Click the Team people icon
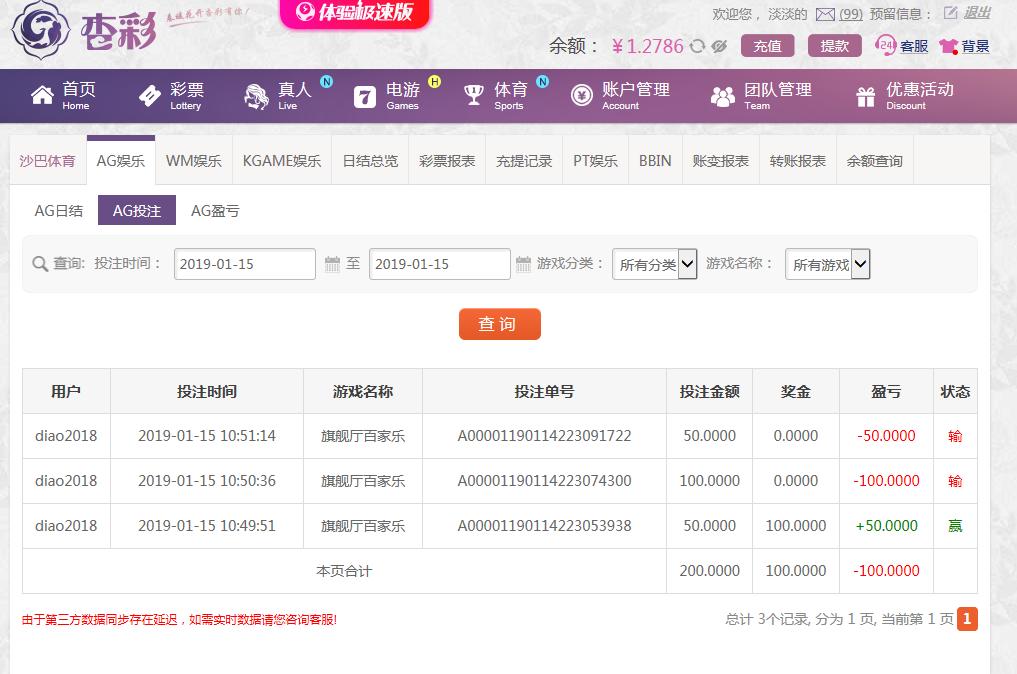 click(723, 97)
